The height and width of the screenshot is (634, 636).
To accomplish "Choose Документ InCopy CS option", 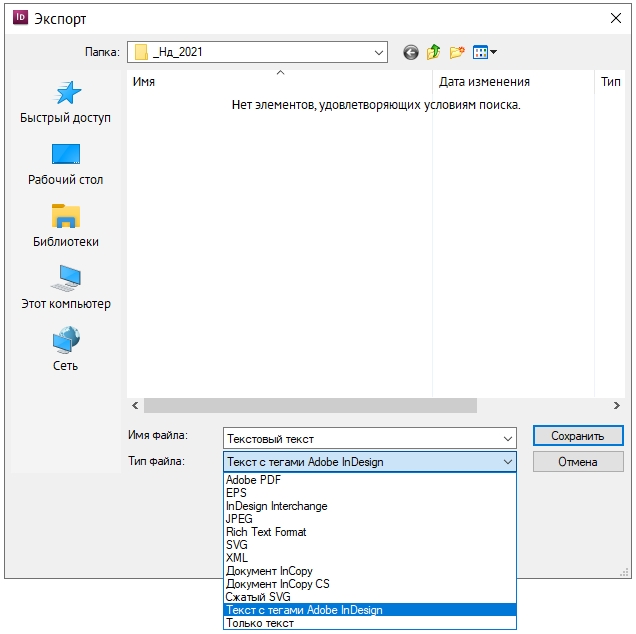I will [x=370, y=584].
